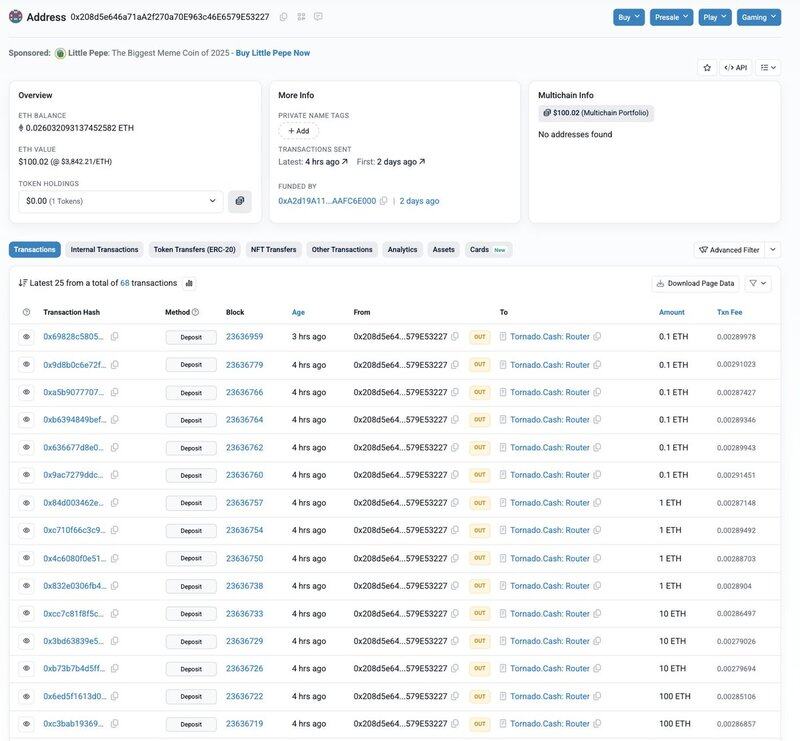Copy transaction hash 0x69828c5805
Image resolution: width=800 pixels, height=741 pixels.
[114, 337]
